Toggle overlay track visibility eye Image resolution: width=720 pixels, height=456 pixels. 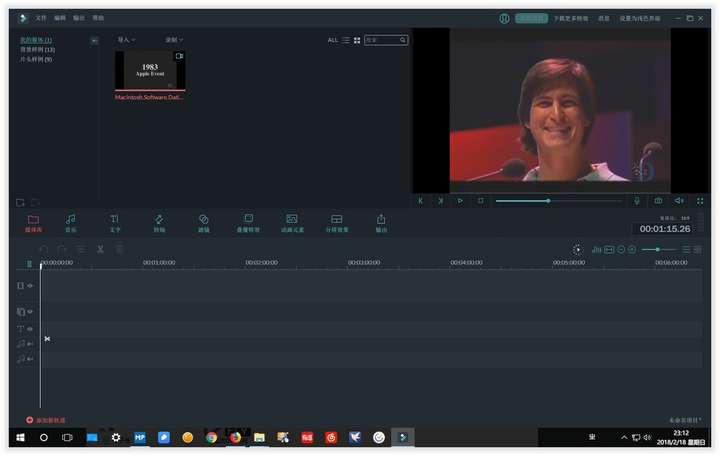[x=30, y=312]
